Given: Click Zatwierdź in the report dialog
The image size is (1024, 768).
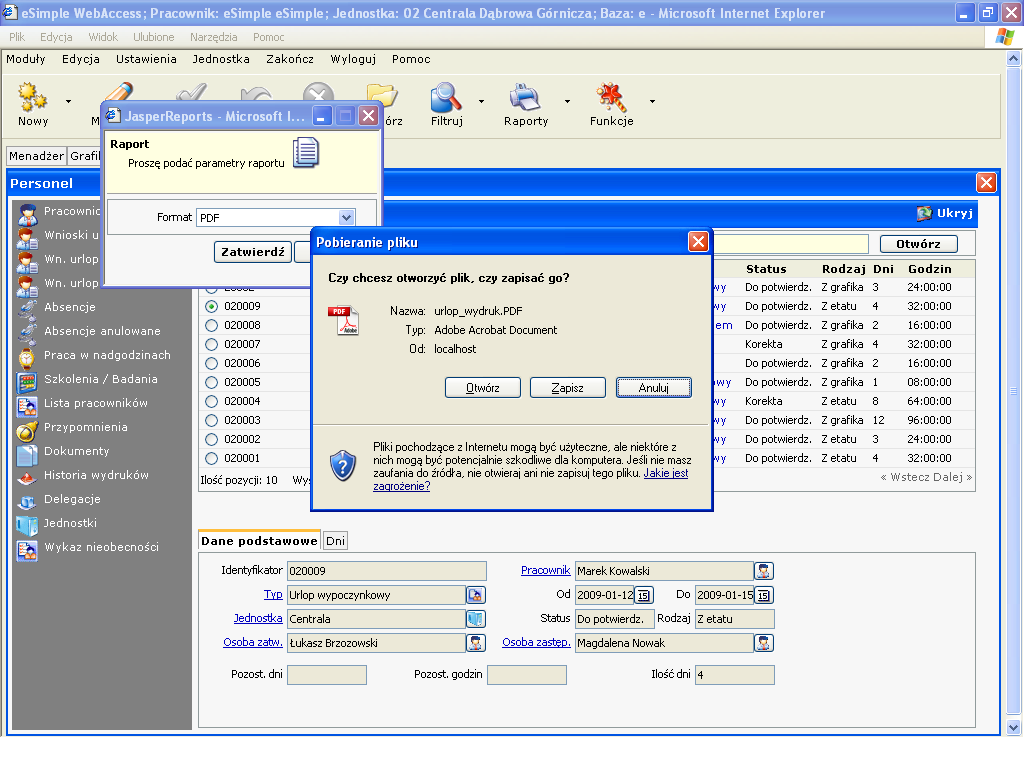Looking at the screenshot, I should point(253,252).
